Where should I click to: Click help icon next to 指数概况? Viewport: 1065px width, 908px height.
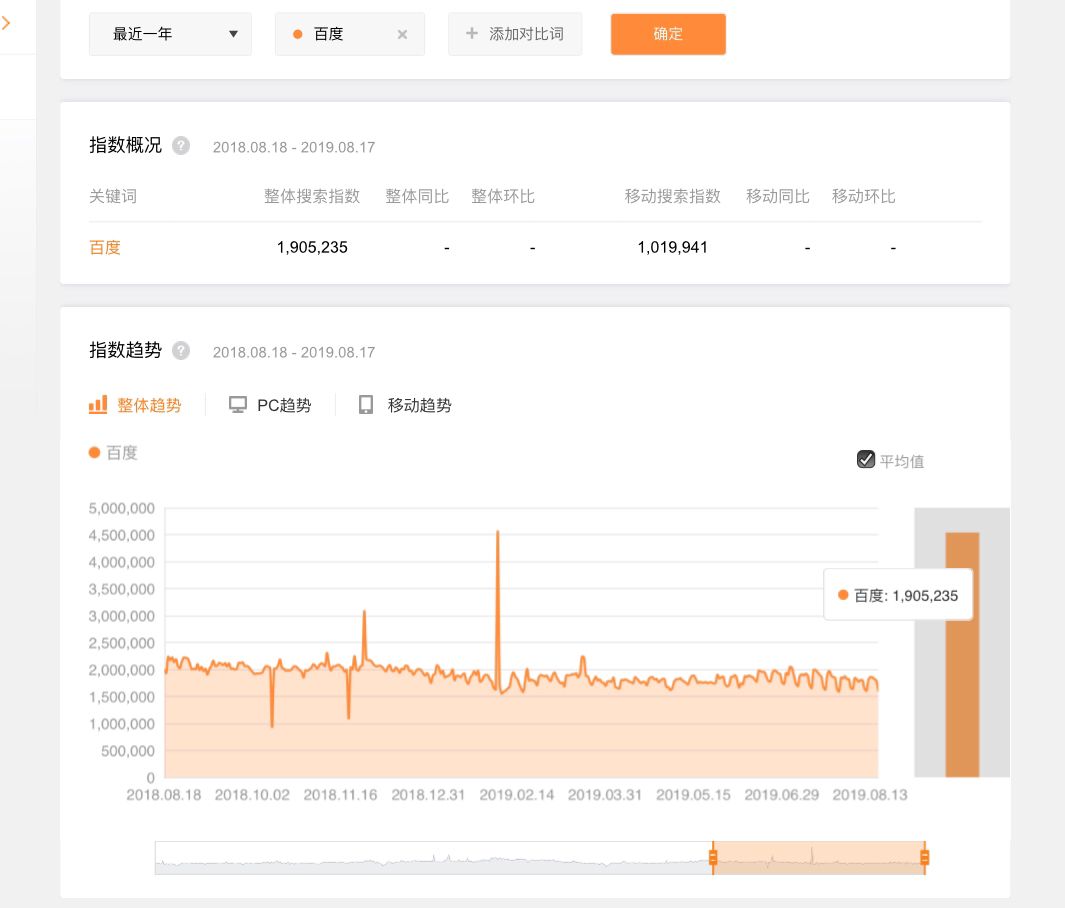181,145
